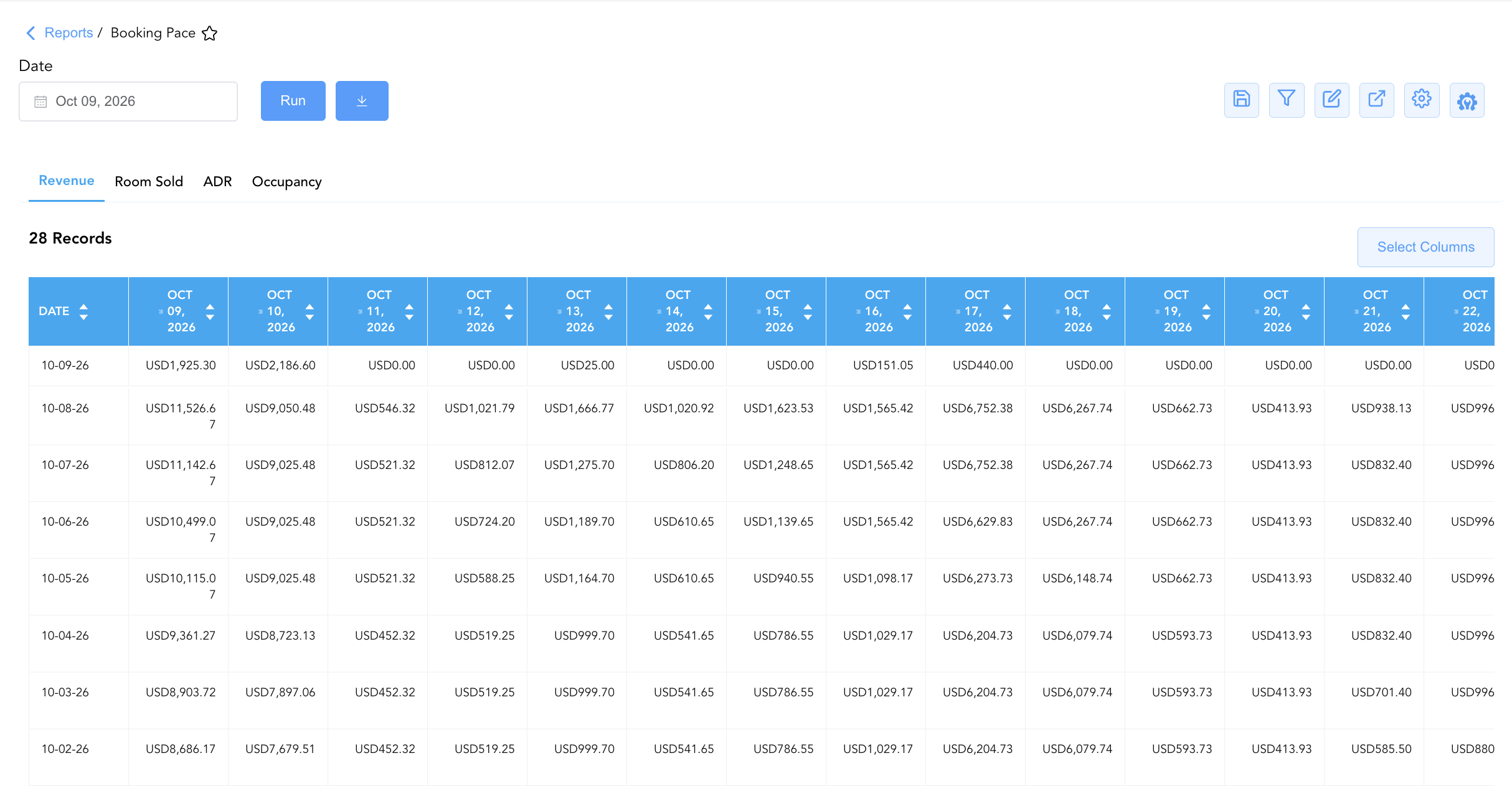Viewport: 1512px width, 786px height.
Task: Click the save report icon
Action: 1241,100
